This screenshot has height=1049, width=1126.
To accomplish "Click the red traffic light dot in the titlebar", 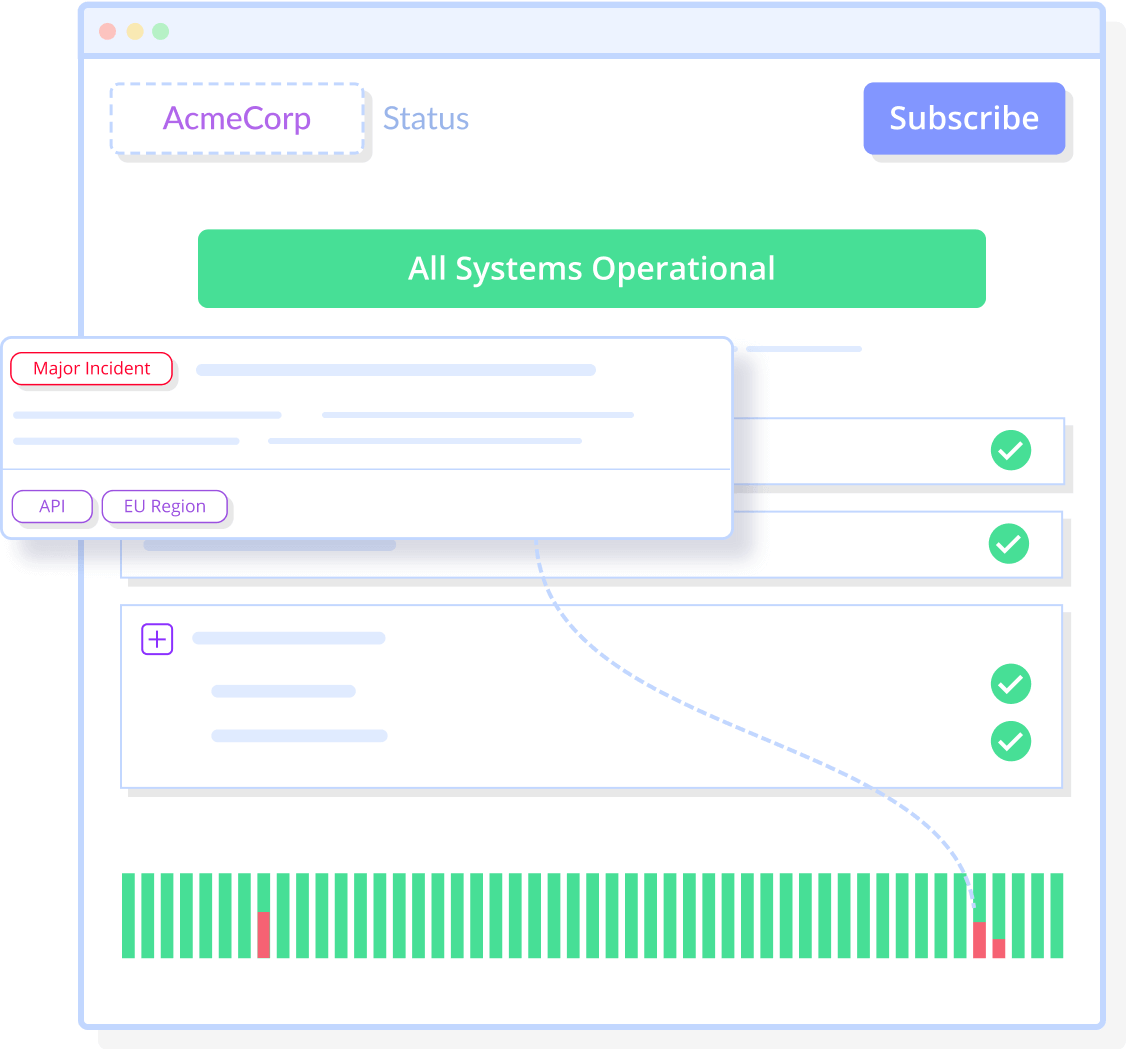I will (x=106, y=31).
